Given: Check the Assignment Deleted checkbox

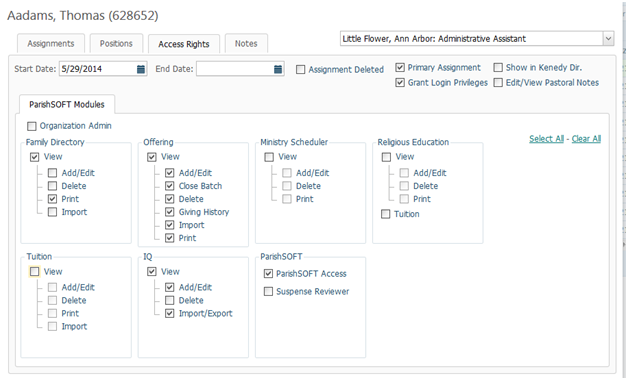Looking at the screenshot, I should point(300,70).
